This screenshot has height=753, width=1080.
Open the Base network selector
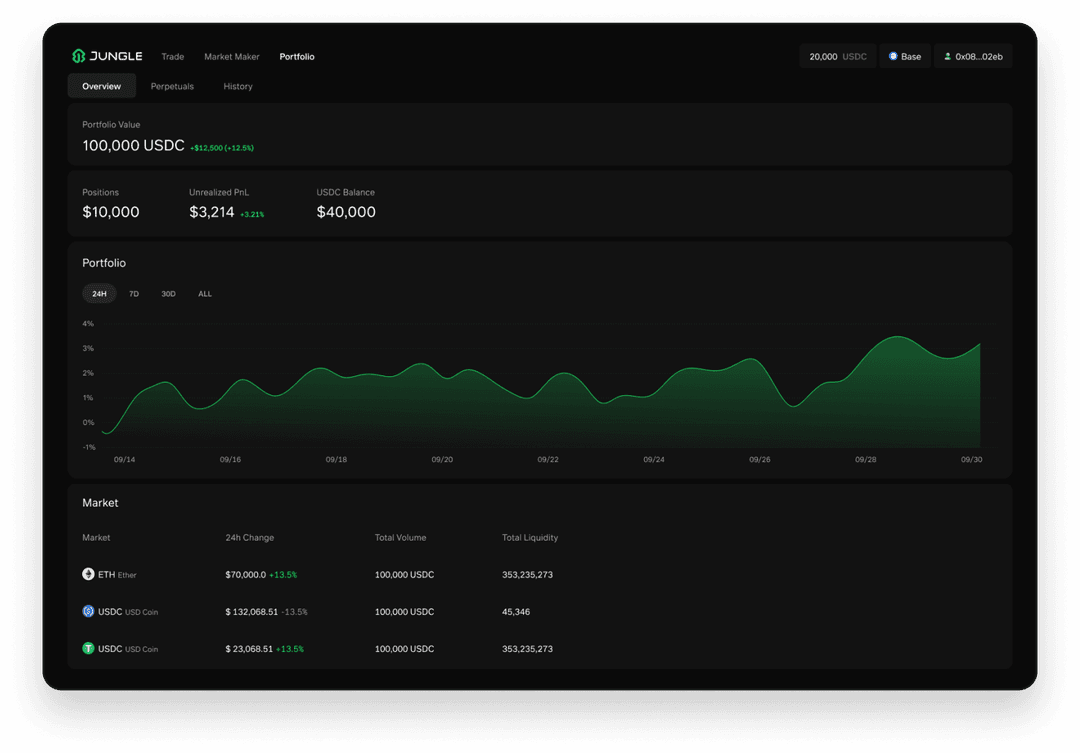[x=905, y=57]
